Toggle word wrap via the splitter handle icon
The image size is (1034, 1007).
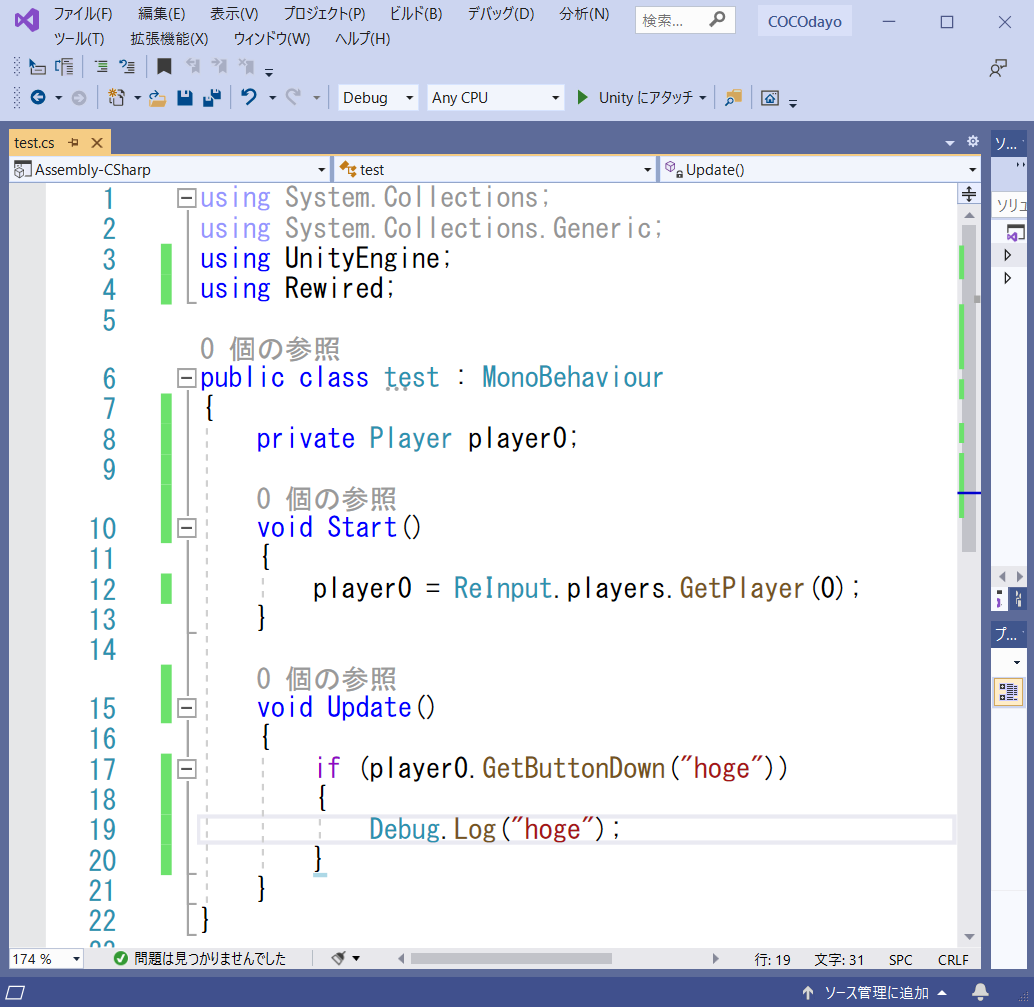tap(969, 193)
